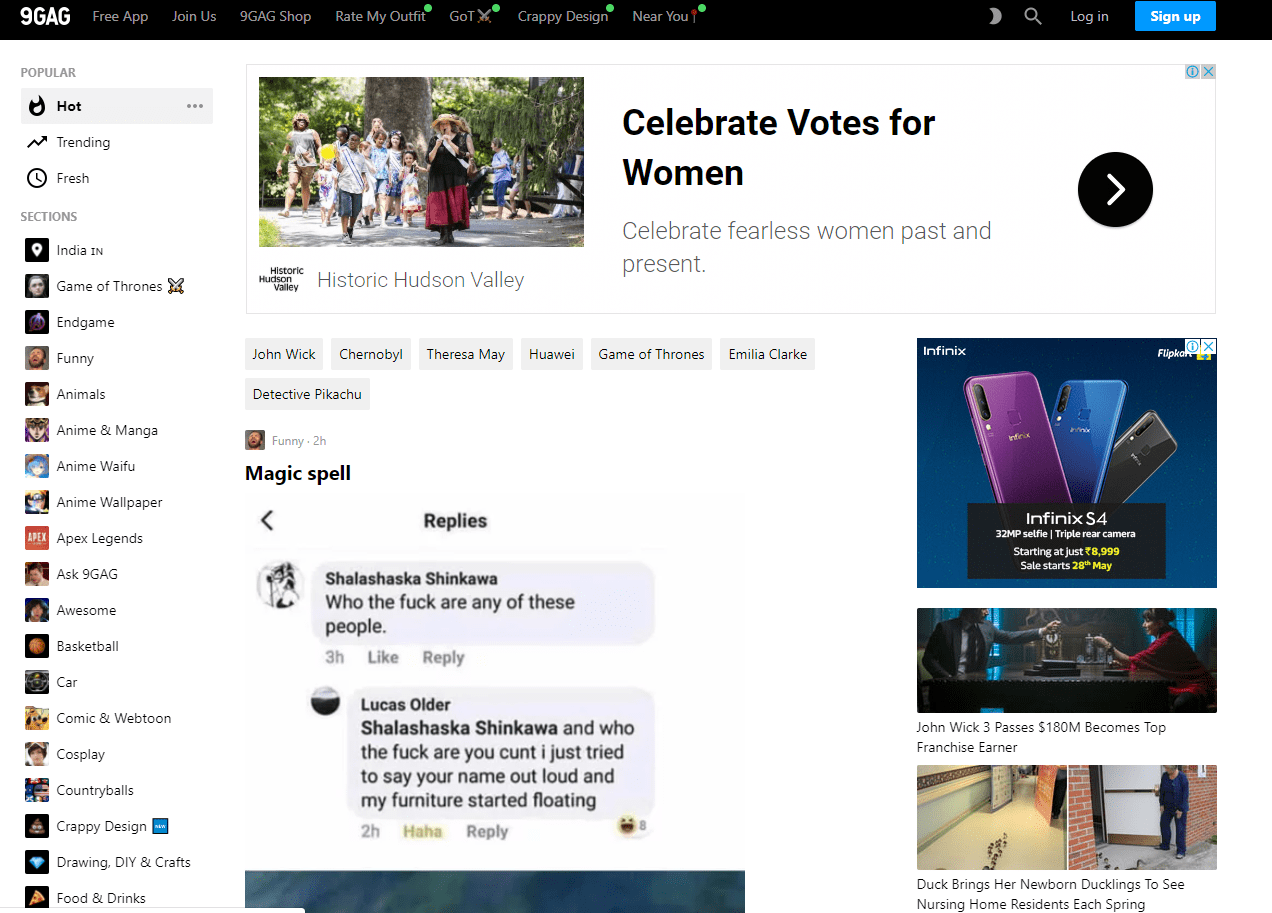This screenshot has width=1272, height=913.
Task: Click the Anime Waifu section icon
Action: pyautogui.click(x=37, y=466)
